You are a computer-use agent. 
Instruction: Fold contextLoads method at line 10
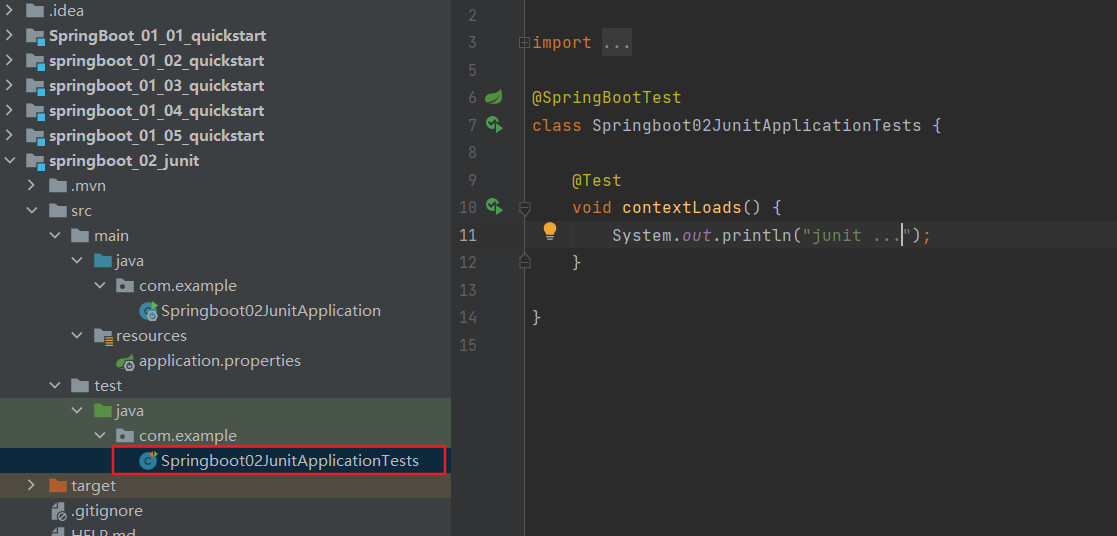pyautogui.click(x=524, y=208)
